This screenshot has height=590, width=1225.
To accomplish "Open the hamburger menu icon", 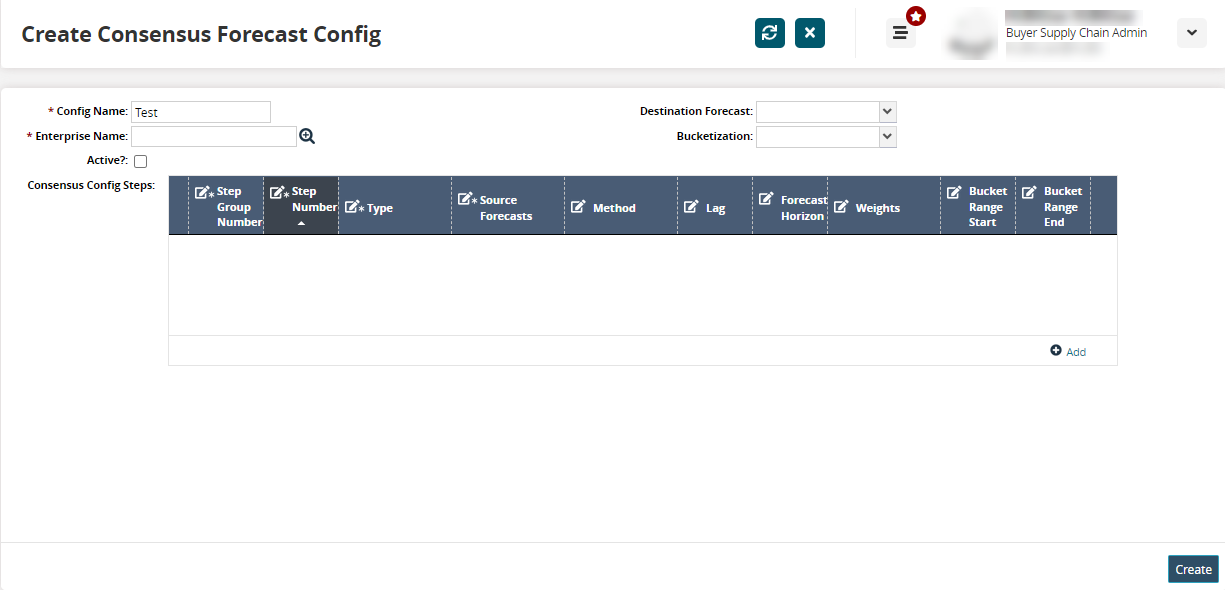I will coord(900,33).
